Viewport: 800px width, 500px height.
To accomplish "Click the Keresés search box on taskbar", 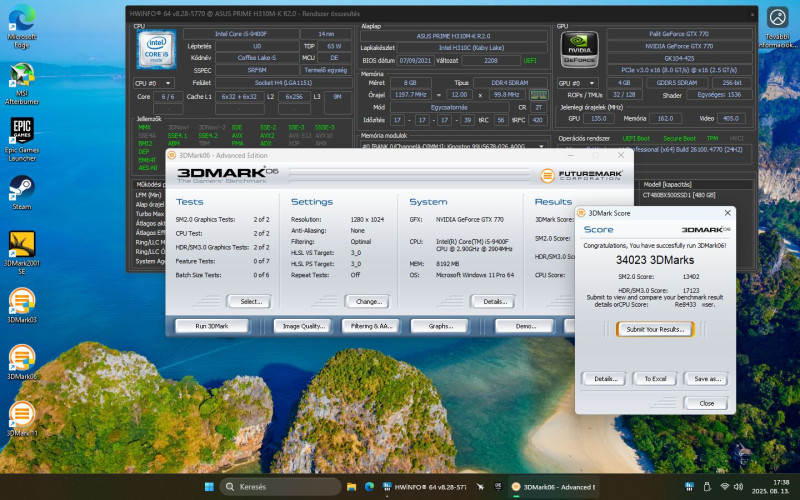I will (280, 487).
